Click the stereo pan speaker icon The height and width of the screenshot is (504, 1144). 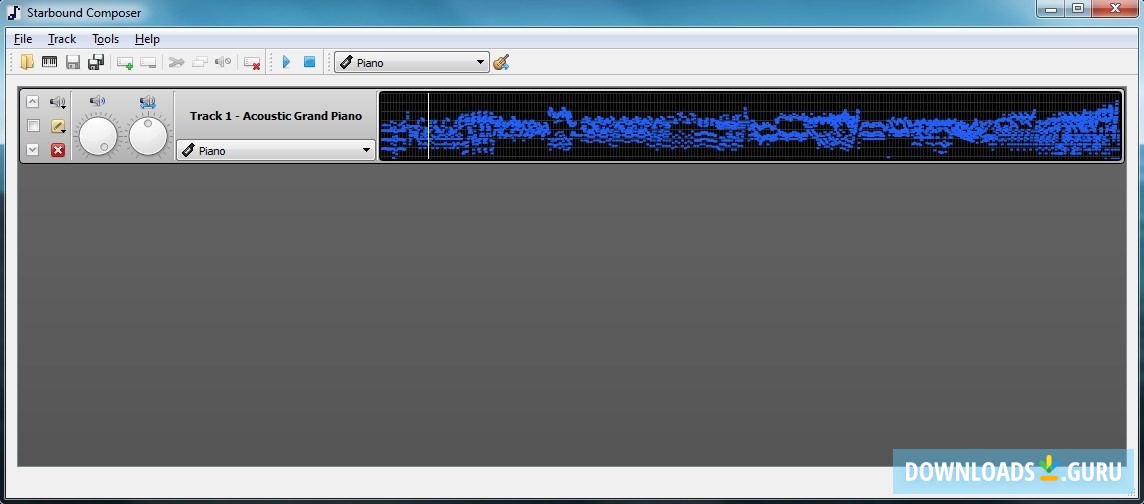coord(148,102)
